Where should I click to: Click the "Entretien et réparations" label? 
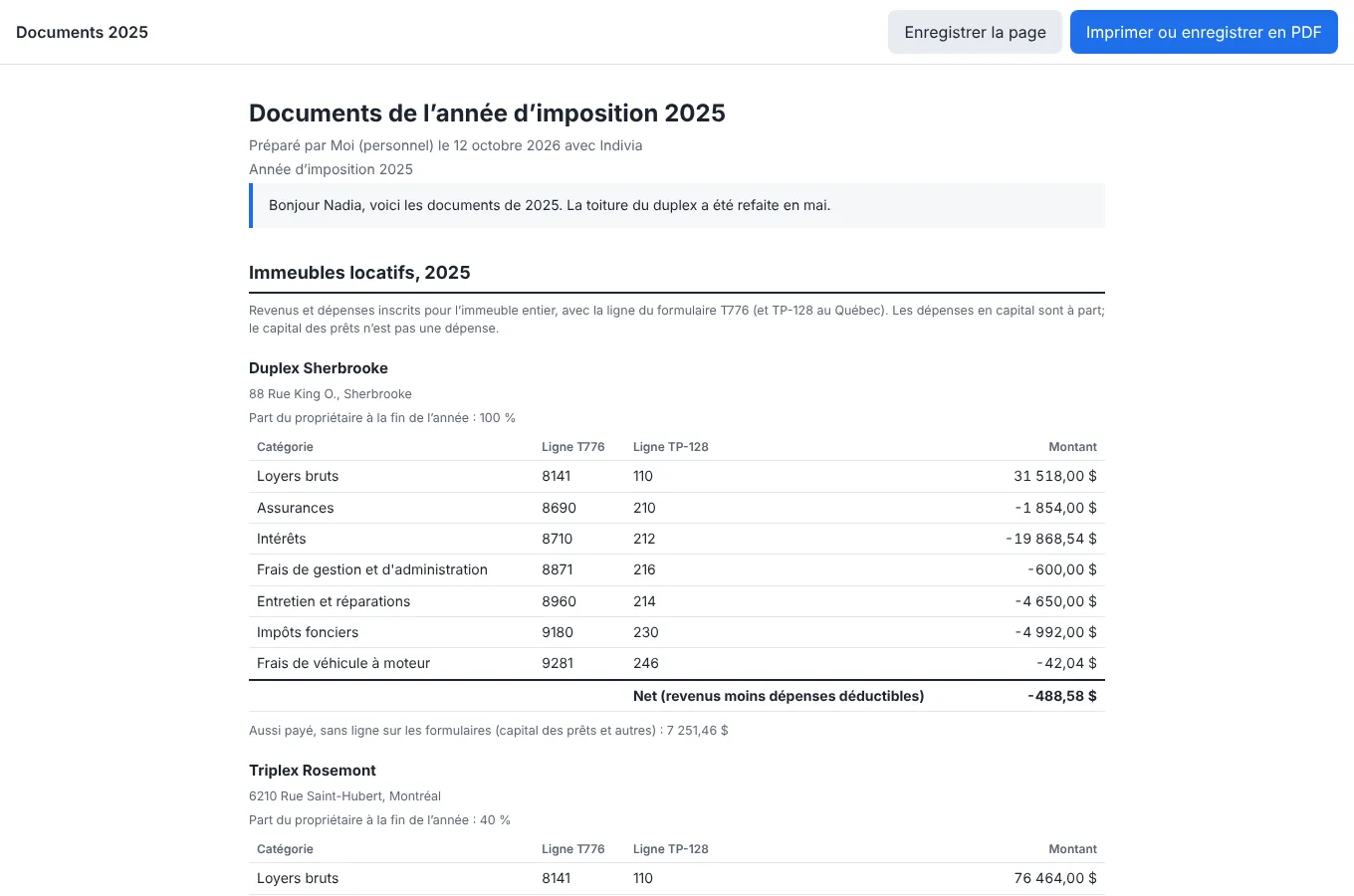click(334, 601)
